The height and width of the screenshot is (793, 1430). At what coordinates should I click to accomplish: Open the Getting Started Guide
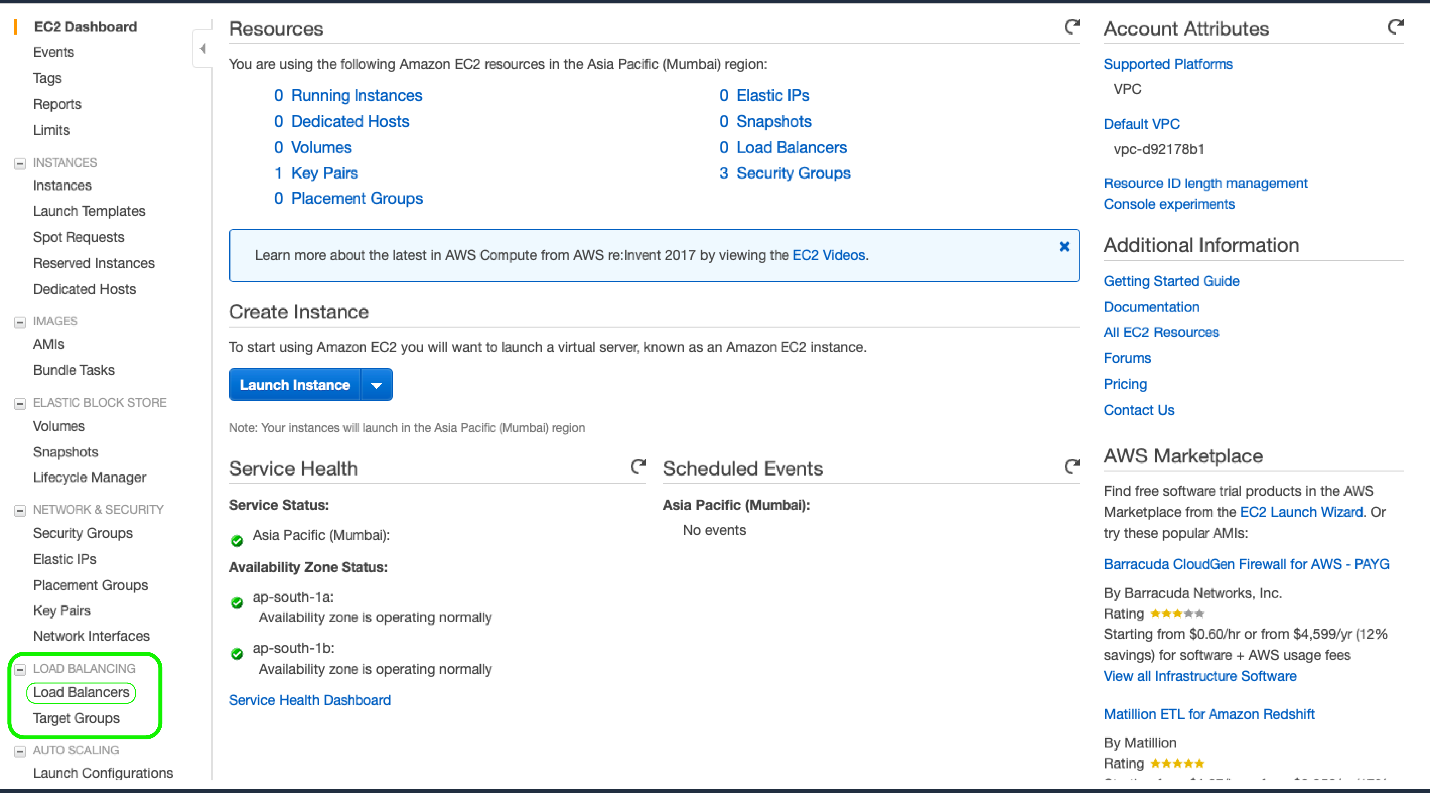click(x=1172, y=281)
